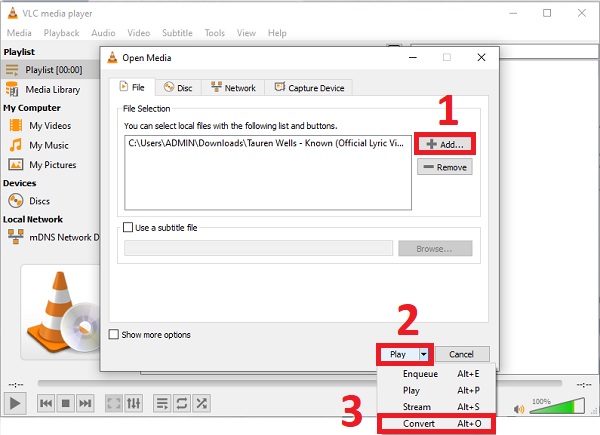Toggle the playlist view icon
600x435 pixels.
pos(162,403)
